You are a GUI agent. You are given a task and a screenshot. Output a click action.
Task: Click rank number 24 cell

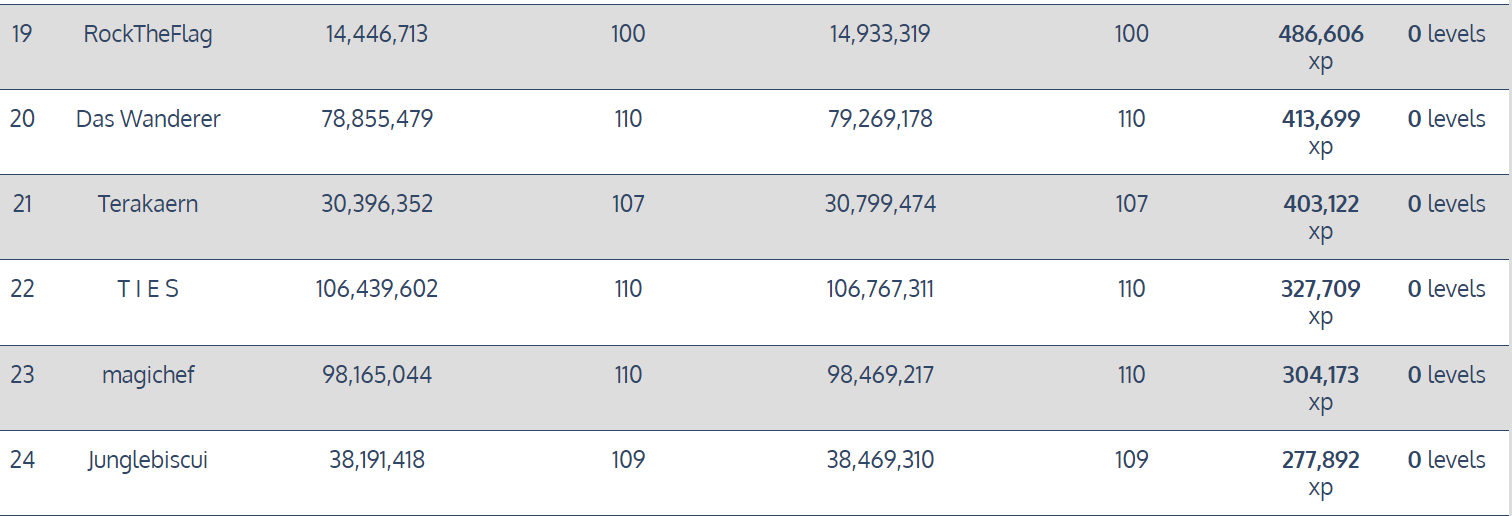22,460
